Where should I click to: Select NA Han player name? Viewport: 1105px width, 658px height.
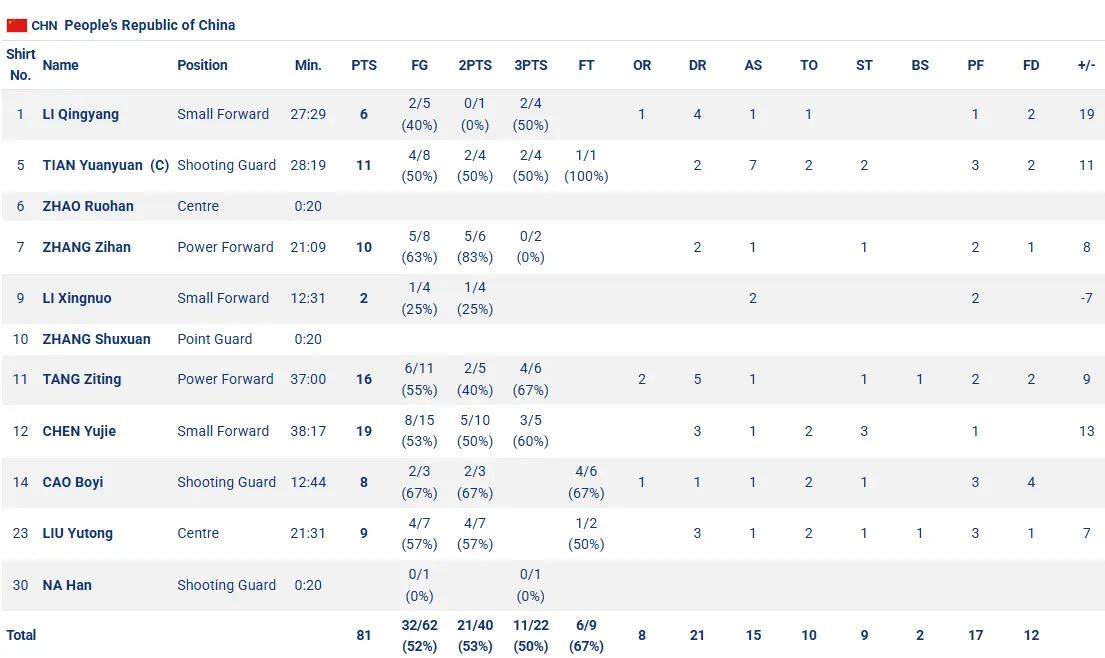pyautogui.click(x=67, y=585)
